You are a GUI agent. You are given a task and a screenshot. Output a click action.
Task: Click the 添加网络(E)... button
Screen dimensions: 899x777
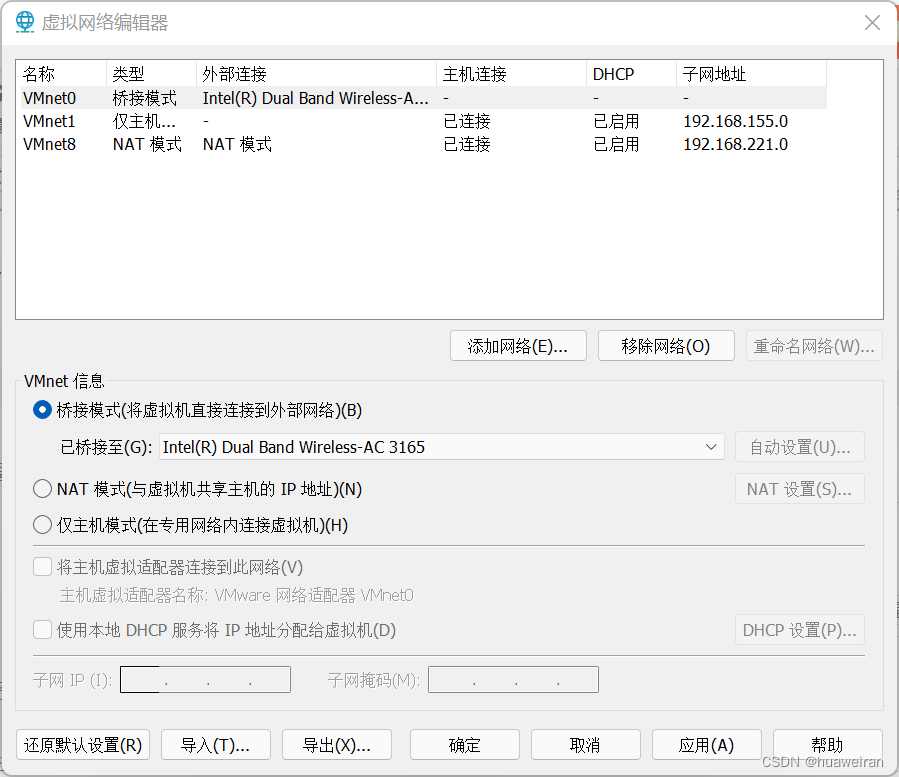point(518,346)
